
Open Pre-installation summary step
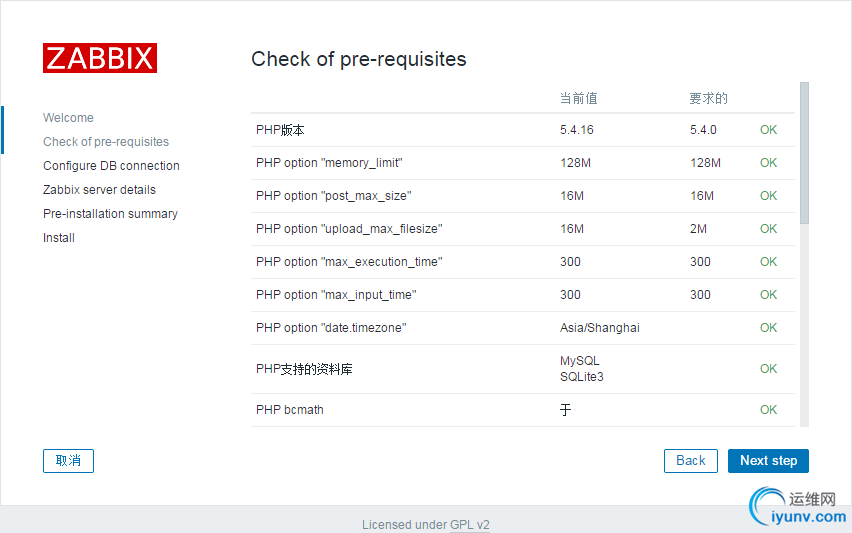(110, 214)
